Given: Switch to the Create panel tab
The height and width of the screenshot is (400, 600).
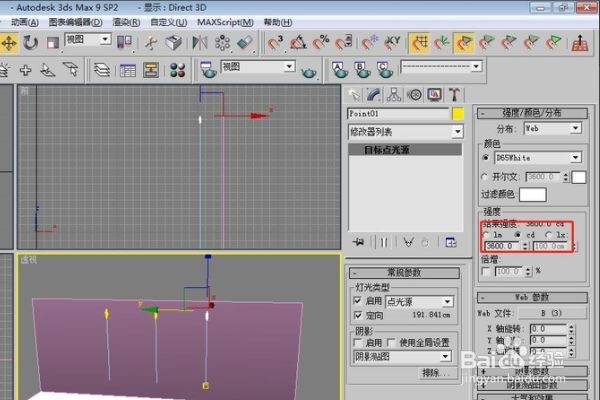Looking at the screenshot, I should pyautogui.click(x=354, y=95).
